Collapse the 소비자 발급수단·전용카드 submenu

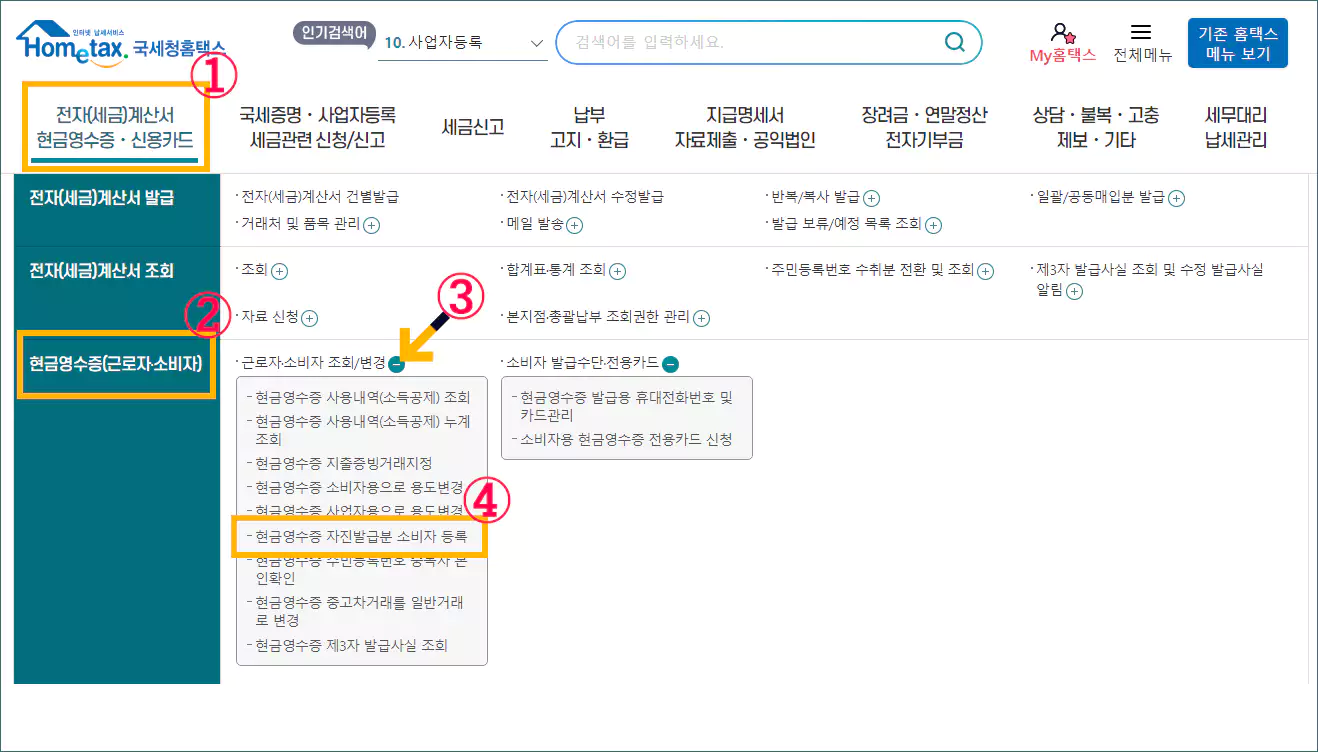pyautogui.click(x=673, y=365)
